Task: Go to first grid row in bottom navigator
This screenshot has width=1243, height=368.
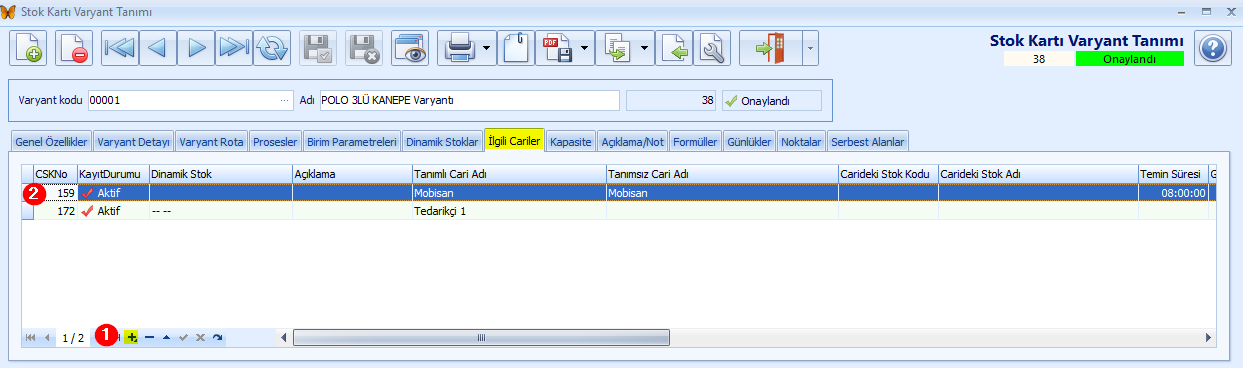Action: click(30, 338)
